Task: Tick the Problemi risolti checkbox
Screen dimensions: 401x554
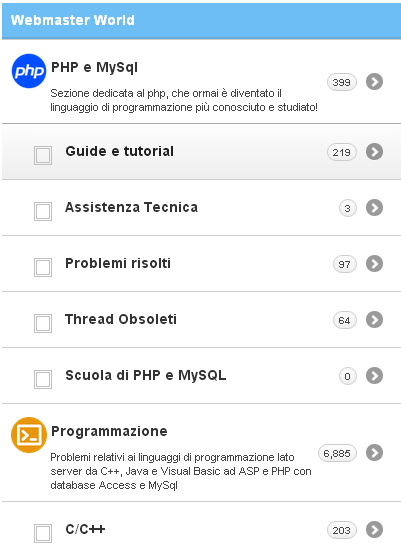Action: pos(43,267)
